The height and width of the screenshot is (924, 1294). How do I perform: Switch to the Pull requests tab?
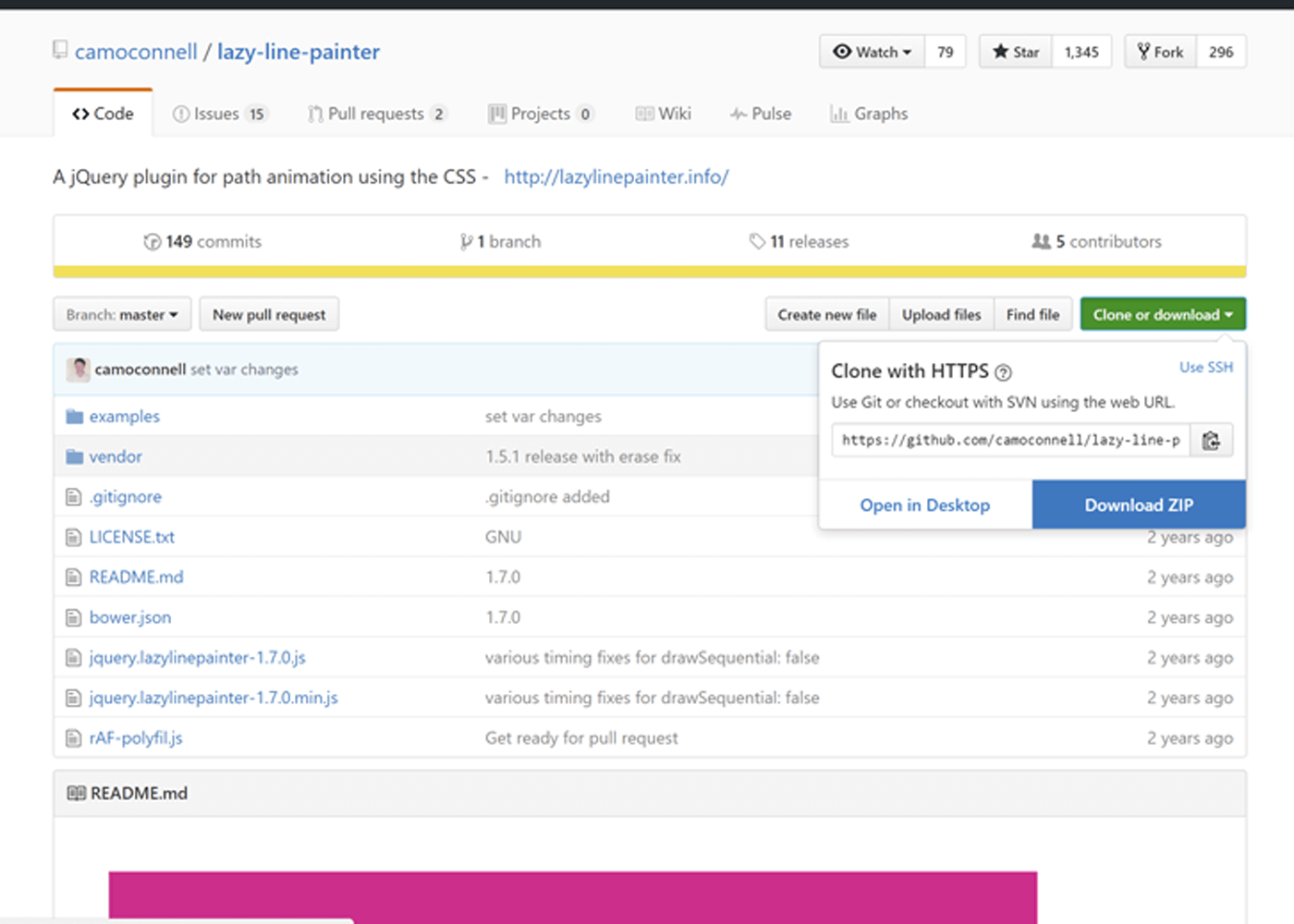point(377,113)
